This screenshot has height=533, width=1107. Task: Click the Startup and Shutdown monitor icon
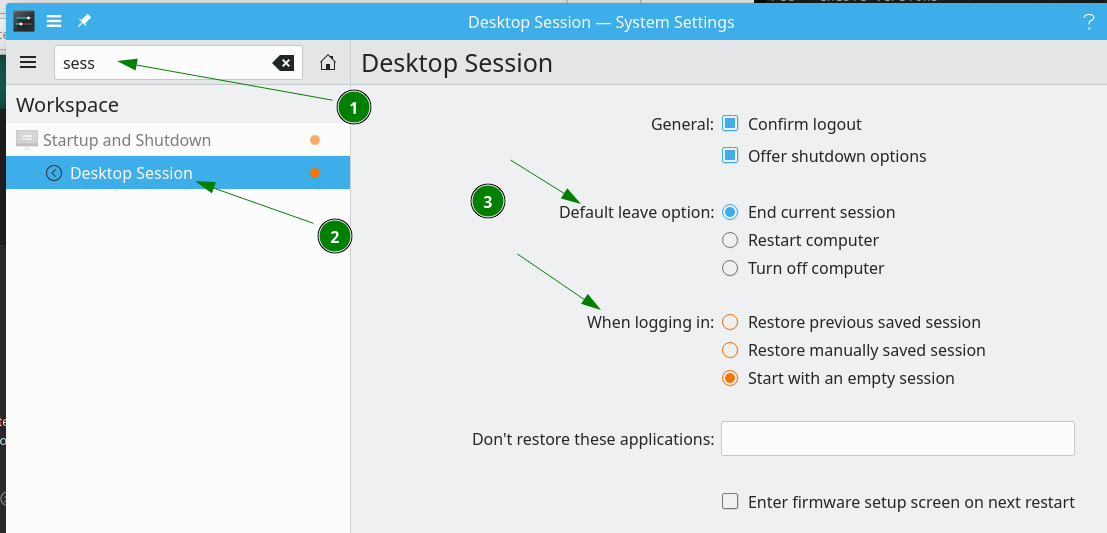[x=26, y=140]
